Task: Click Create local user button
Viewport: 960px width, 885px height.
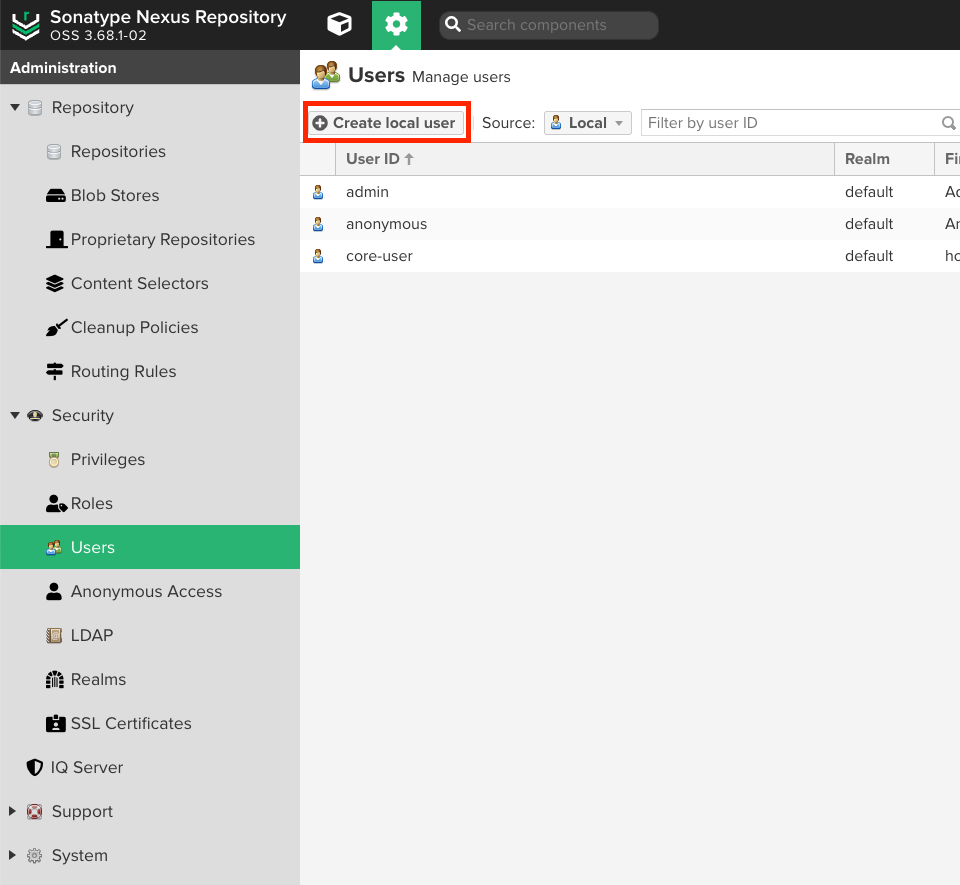Action: click(385, 123)
